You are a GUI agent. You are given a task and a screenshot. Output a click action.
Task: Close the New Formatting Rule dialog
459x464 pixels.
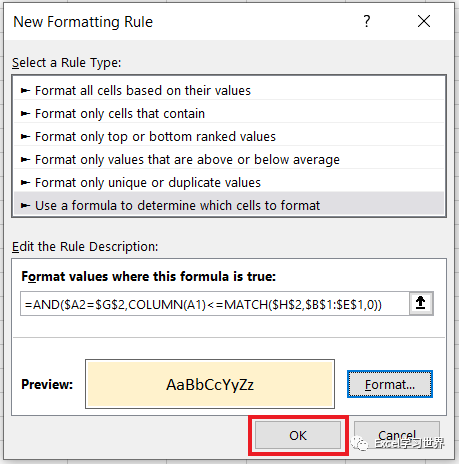tap(424, 21)
